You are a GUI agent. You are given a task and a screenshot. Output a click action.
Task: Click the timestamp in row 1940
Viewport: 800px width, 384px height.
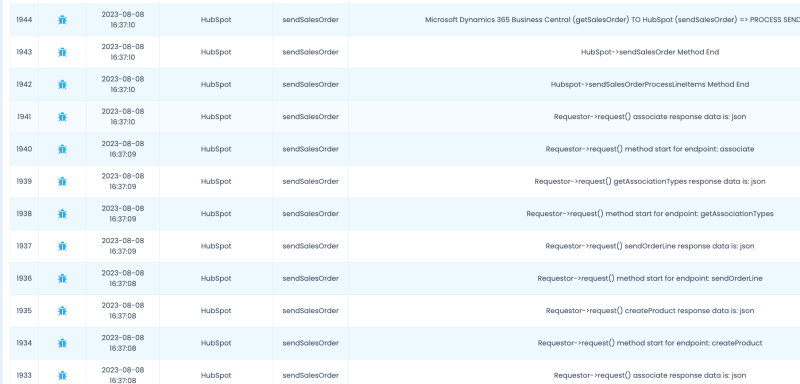click(123, 149)
